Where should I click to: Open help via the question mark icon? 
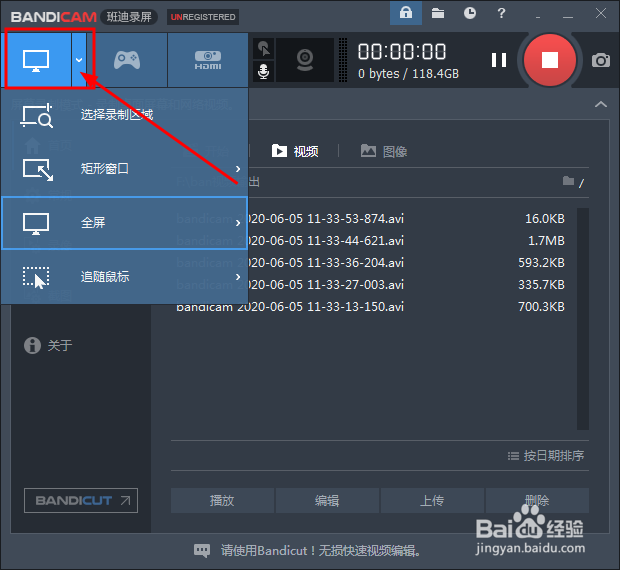click(501, 13)
